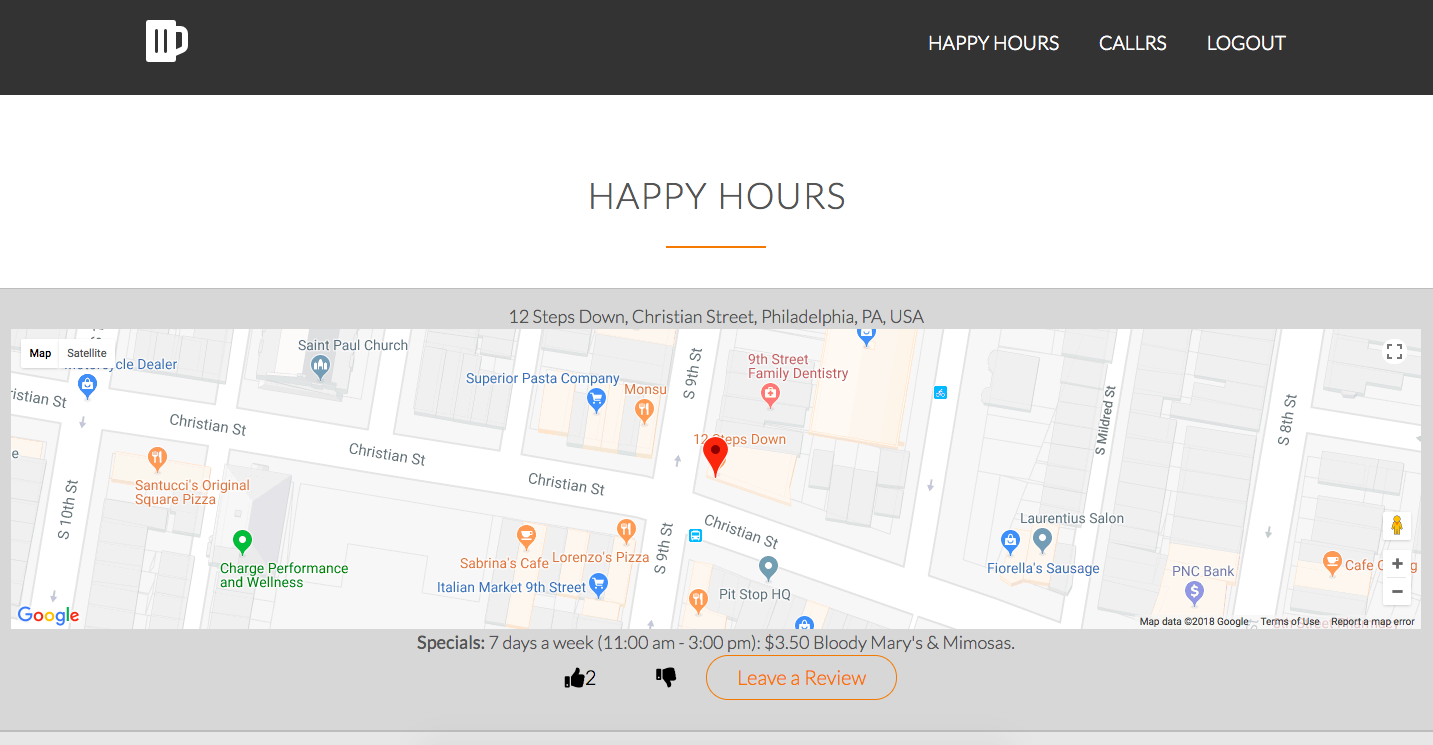Viewport: 1433px width, 745px height.
Task: Switch the map to Satellite view
Action: click(x=87, y=353)
